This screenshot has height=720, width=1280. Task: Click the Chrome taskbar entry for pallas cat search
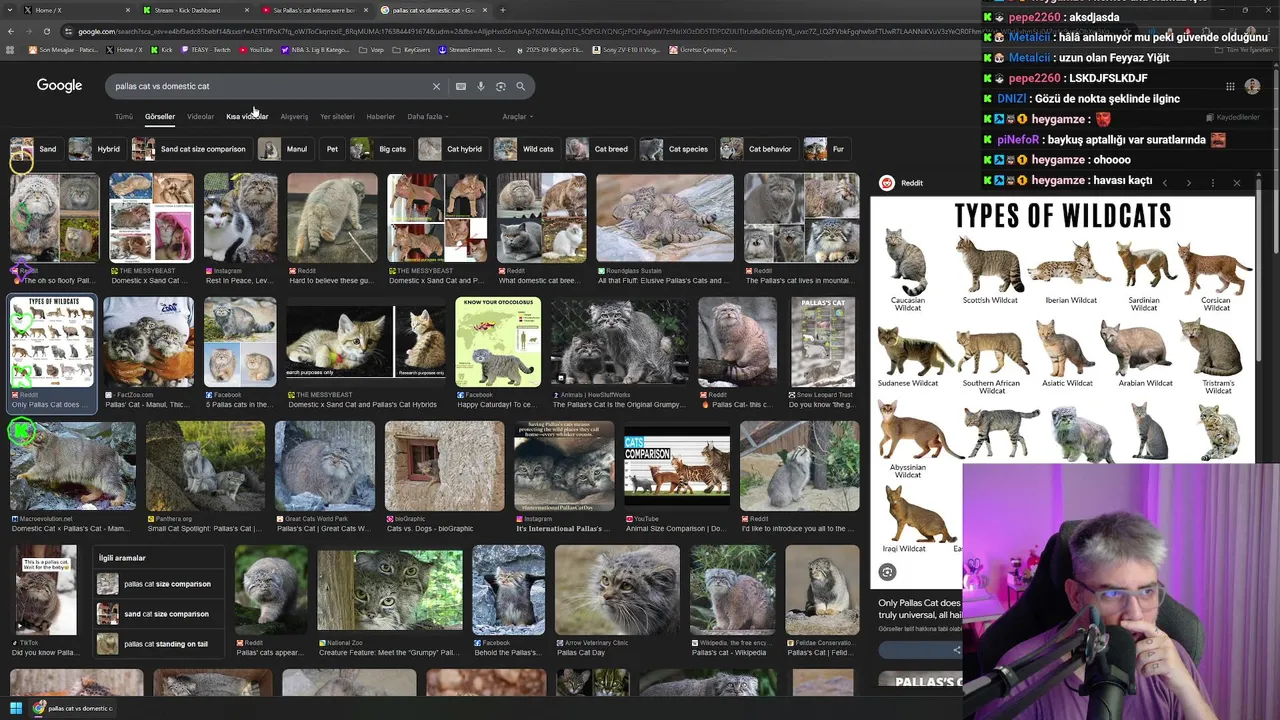point(72,708)
